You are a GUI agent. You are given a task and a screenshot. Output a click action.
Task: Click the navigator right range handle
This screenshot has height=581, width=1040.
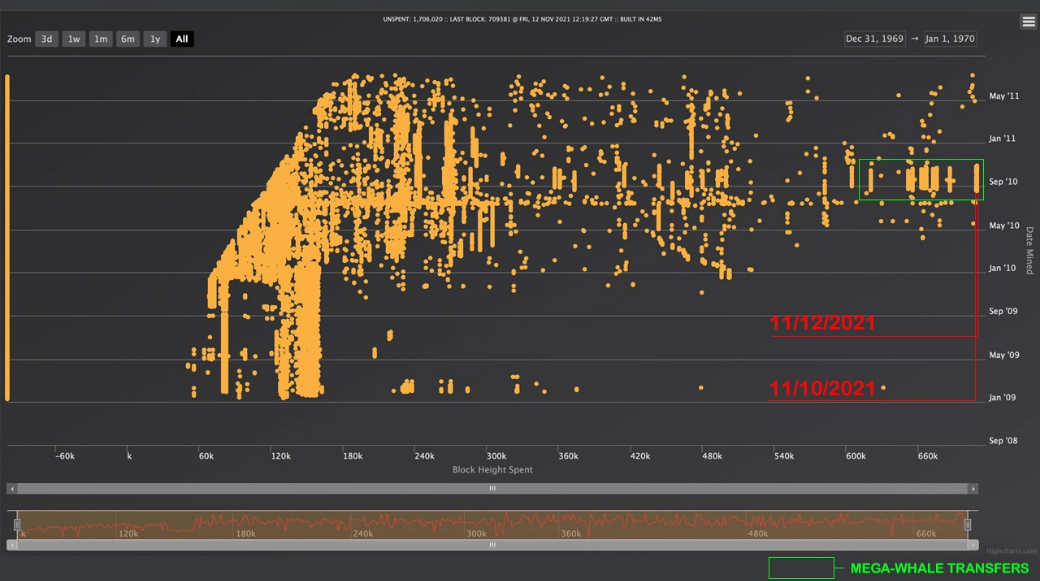pyautogui.click(x=968, y=525)
